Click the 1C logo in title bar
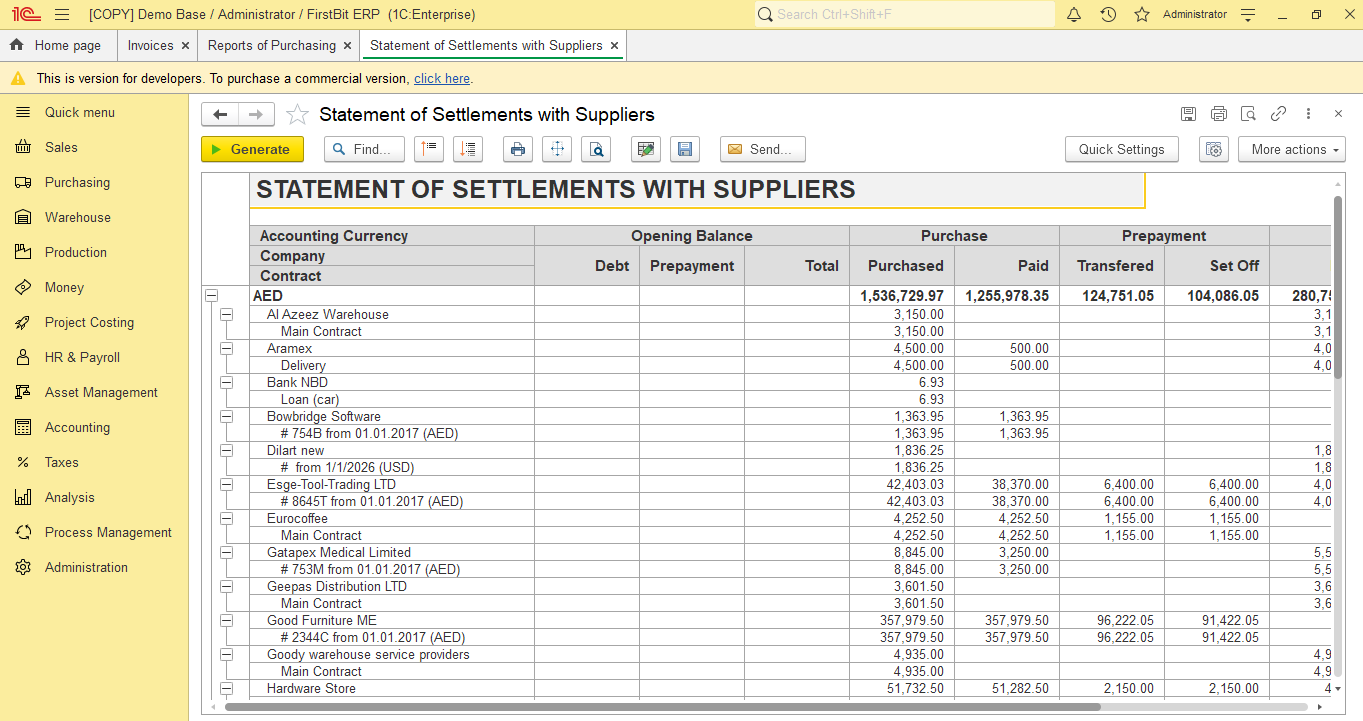The width and height of the screenshot is (1363, 721). (25, 15)
